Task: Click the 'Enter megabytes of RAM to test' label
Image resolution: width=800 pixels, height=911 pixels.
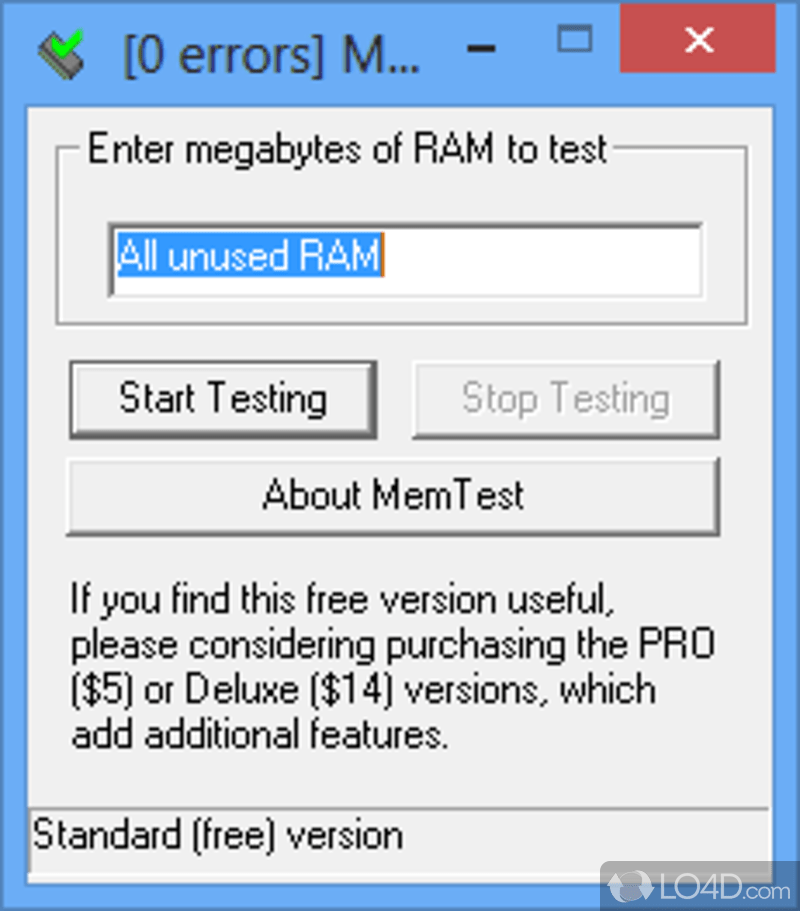Action: click(347, 149)
